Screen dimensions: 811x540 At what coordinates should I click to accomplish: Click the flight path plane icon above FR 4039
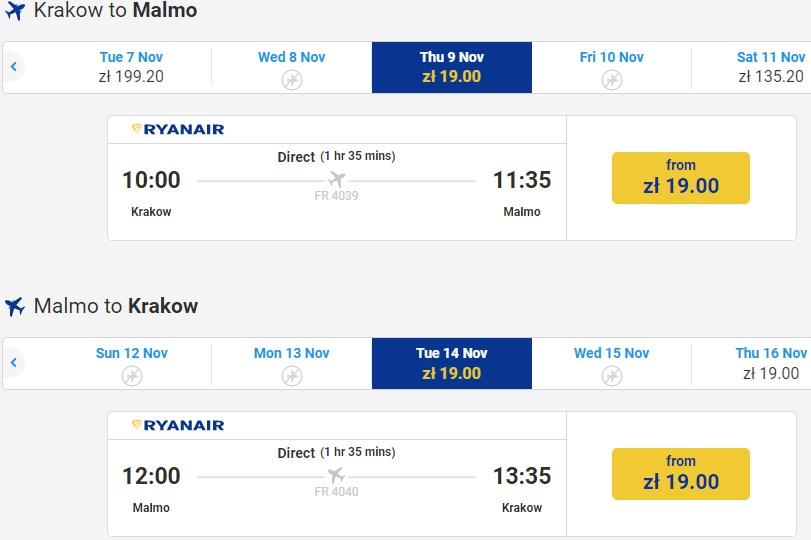(337, 180)
